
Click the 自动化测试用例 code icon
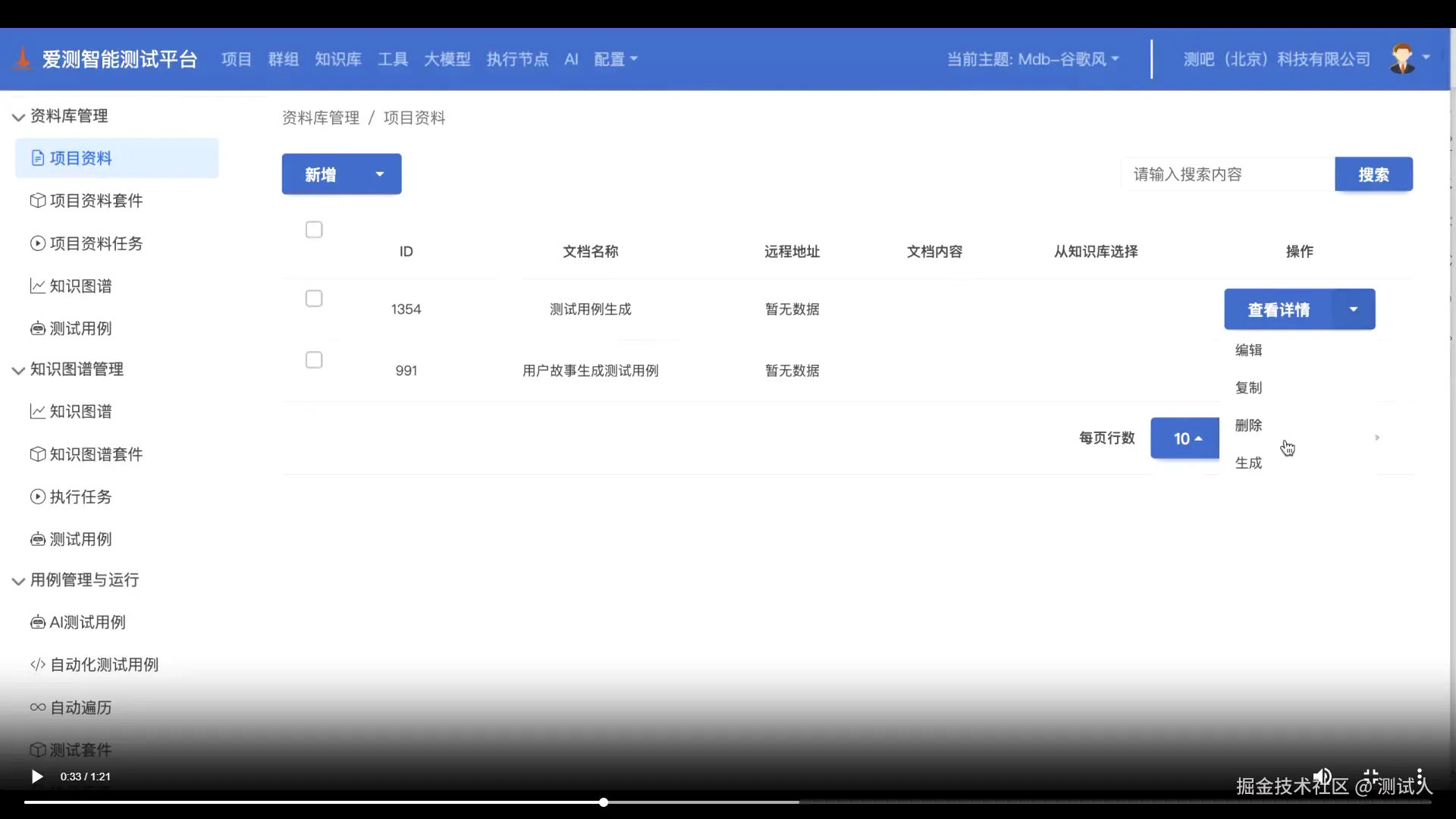coord(37,665)
